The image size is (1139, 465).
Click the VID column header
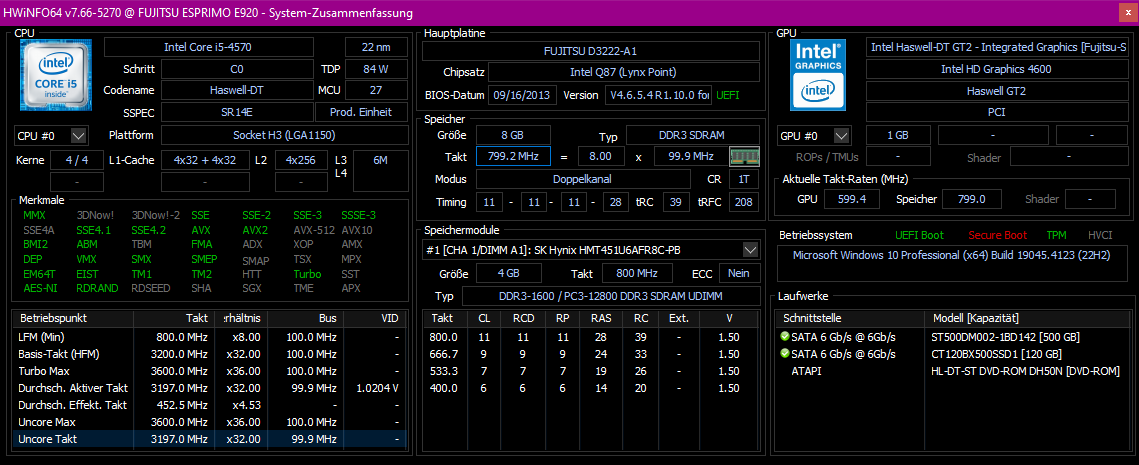375,318
